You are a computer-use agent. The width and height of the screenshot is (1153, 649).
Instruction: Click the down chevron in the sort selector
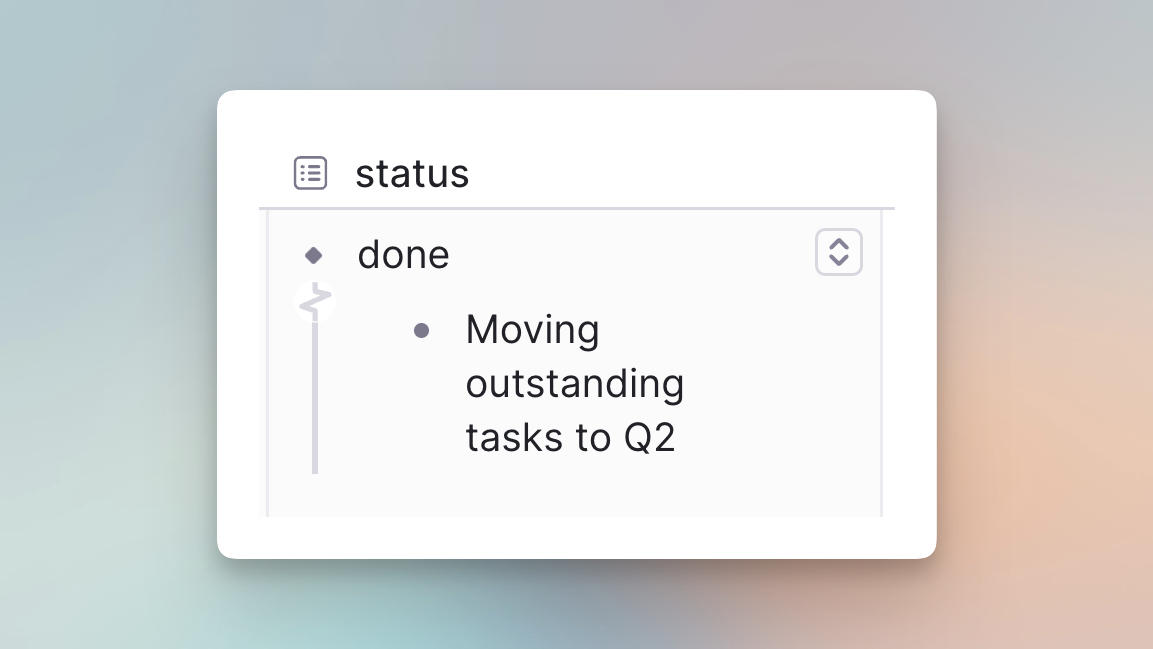(x=839, y=261)
